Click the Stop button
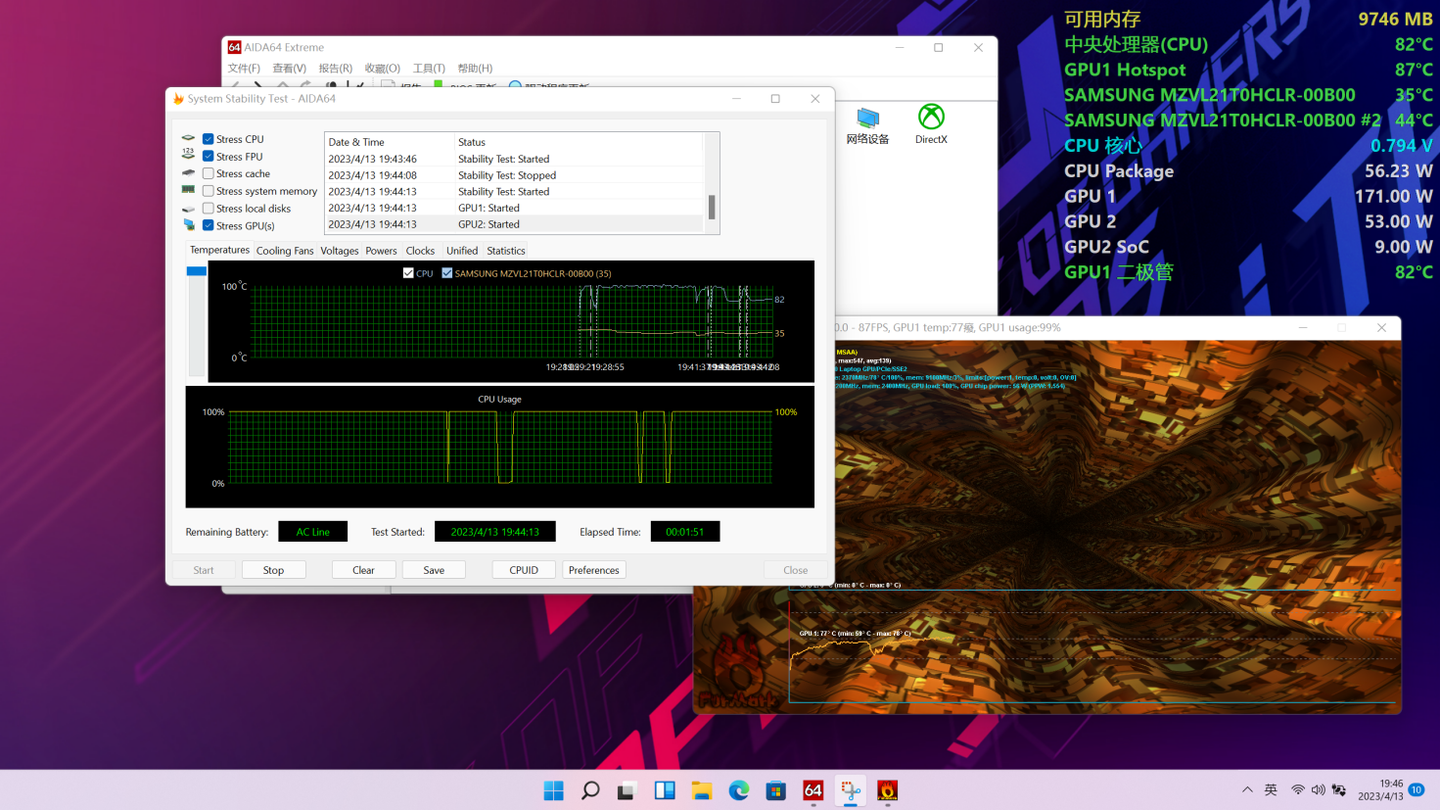The width and height of the screenshot is (1440, 810). point(273,570)
